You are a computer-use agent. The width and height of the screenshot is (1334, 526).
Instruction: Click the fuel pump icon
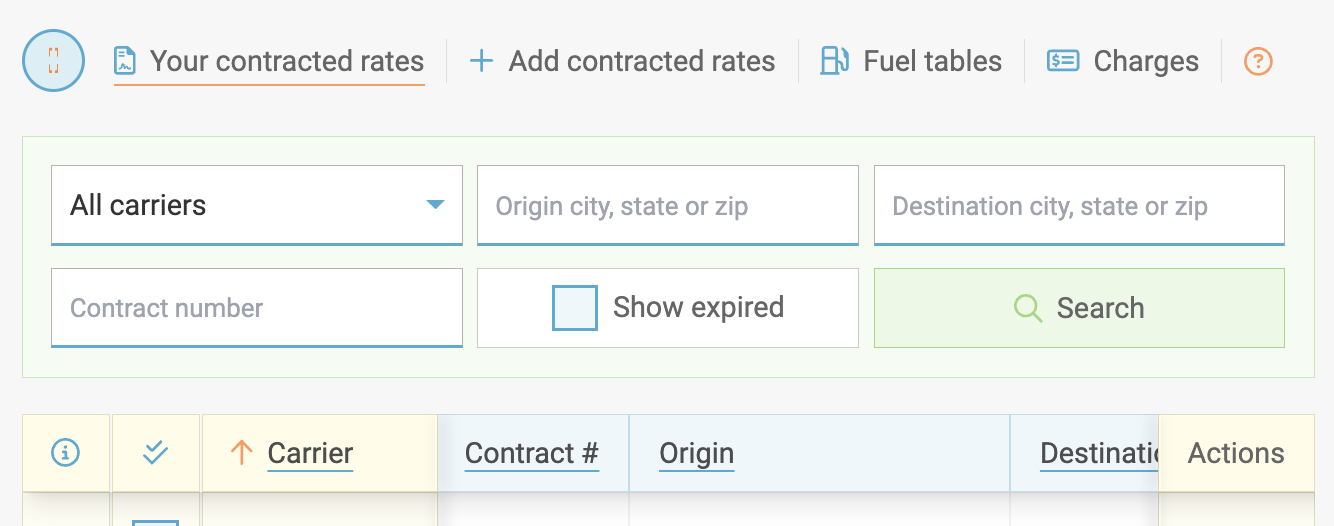[x=834, y=61]
